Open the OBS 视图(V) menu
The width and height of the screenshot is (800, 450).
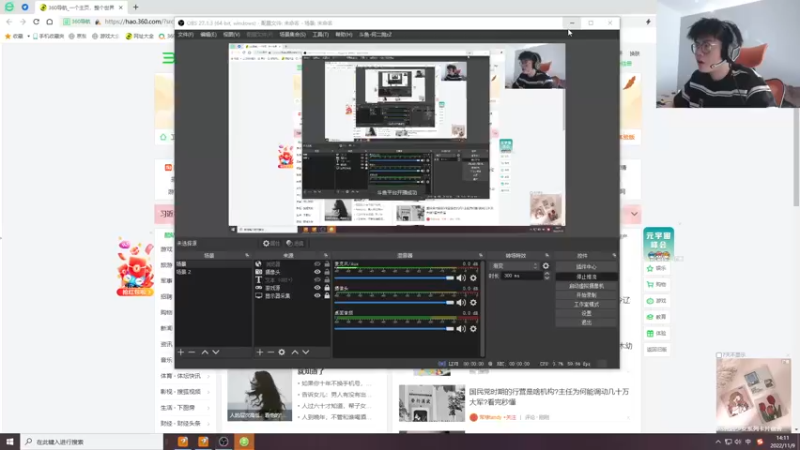231,35
